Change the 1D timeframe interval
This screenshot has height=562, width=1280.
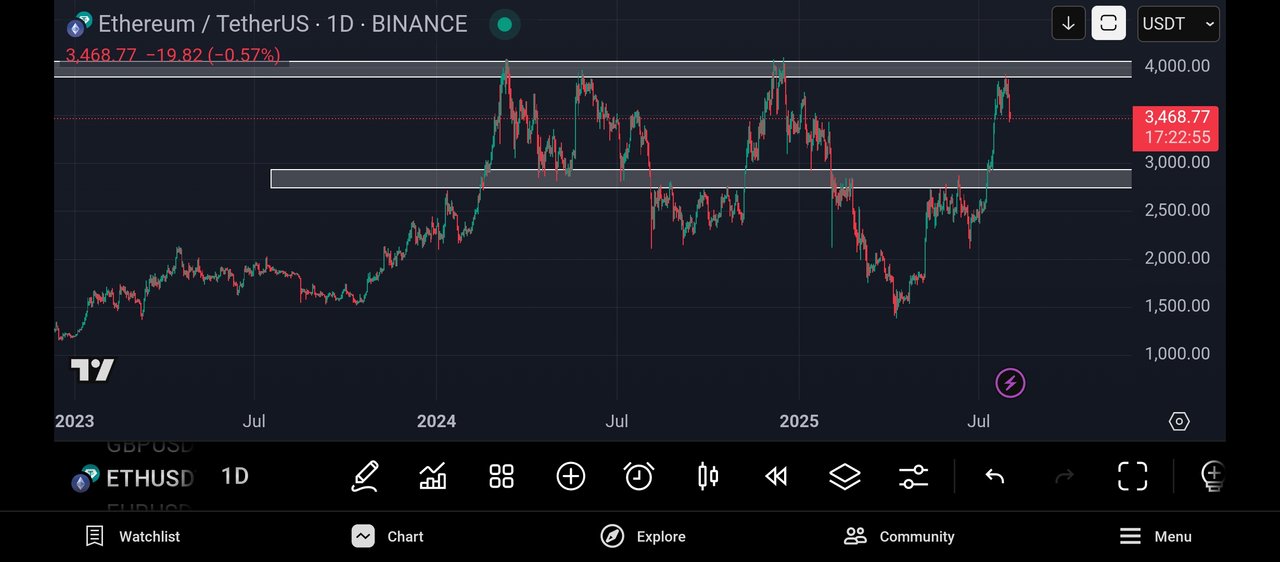pyautogui.click(x=235, y=476)
